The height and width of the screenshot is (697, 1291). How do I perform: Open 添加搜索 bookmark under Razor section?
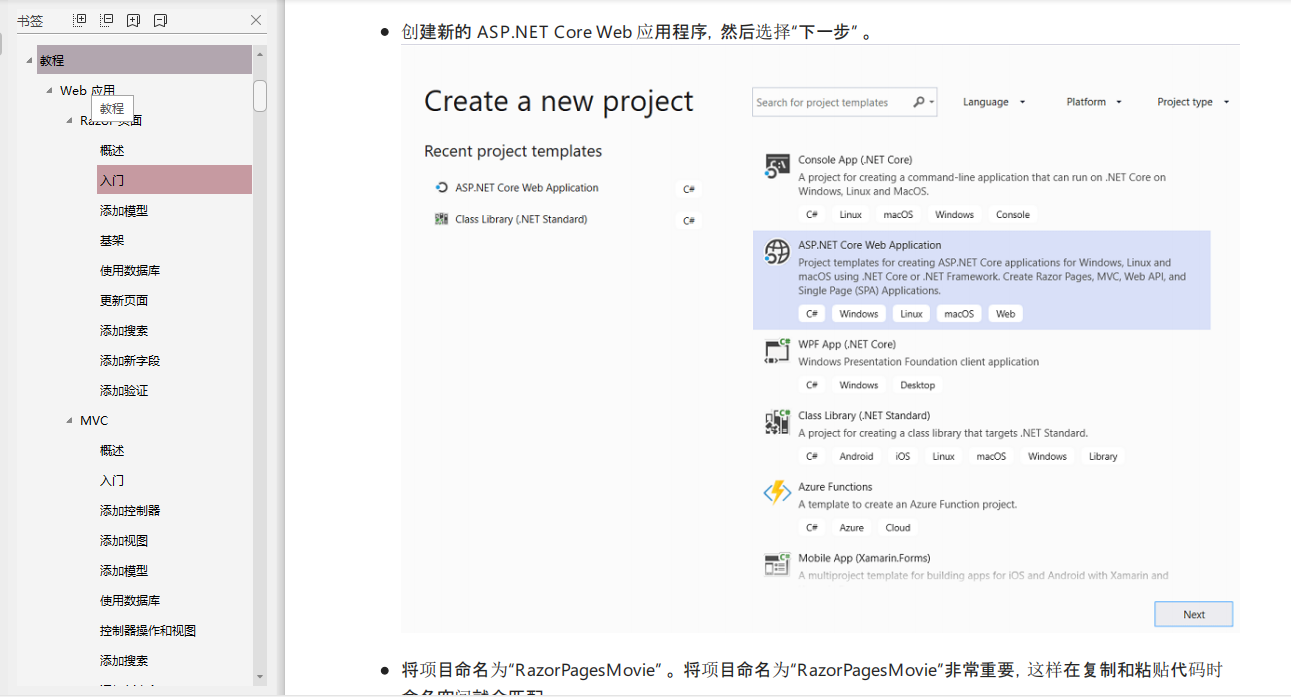click(124, 330)
